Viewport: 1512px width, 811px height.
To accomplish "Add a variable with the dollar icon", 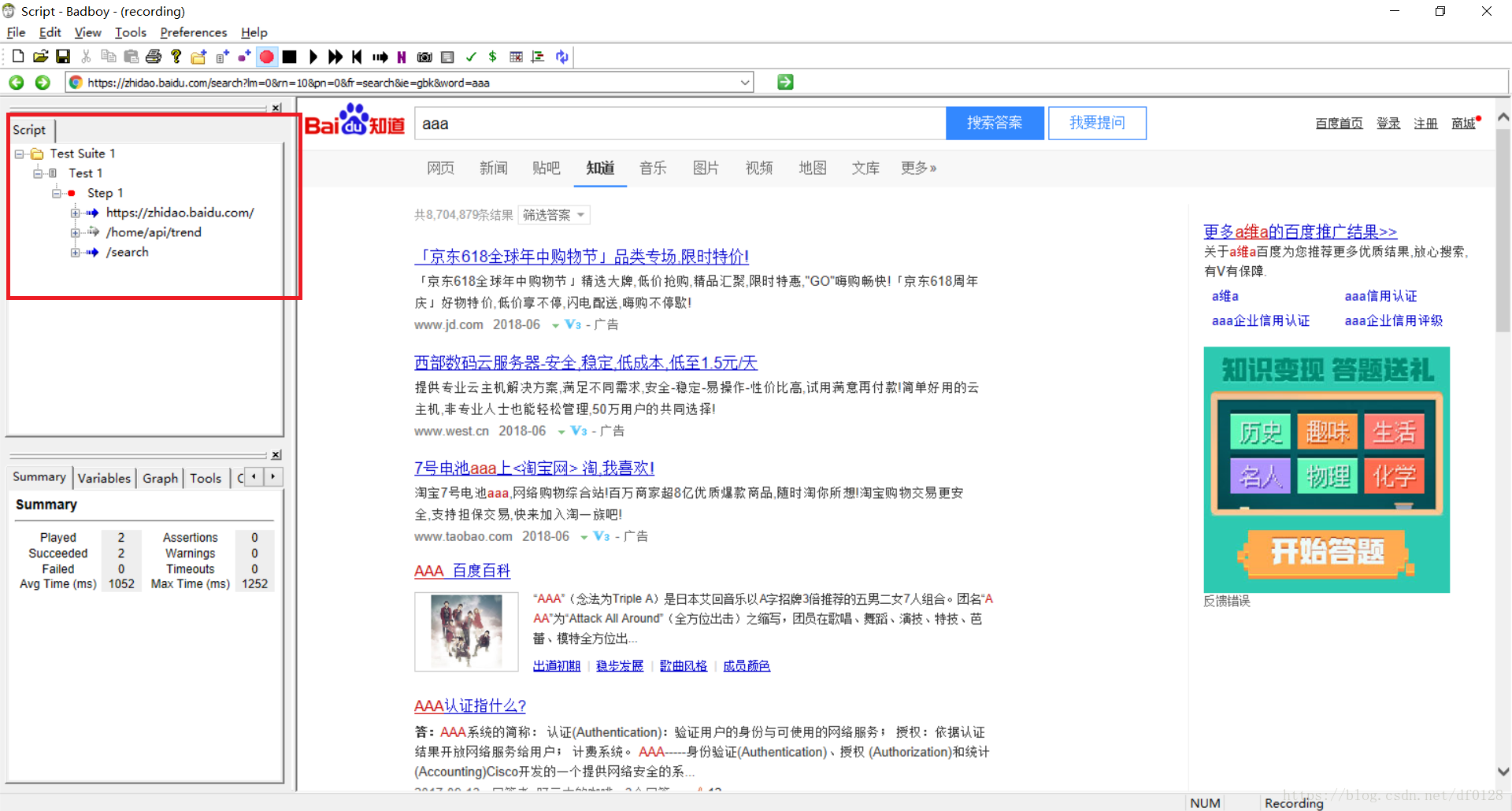I will (493, 57).
